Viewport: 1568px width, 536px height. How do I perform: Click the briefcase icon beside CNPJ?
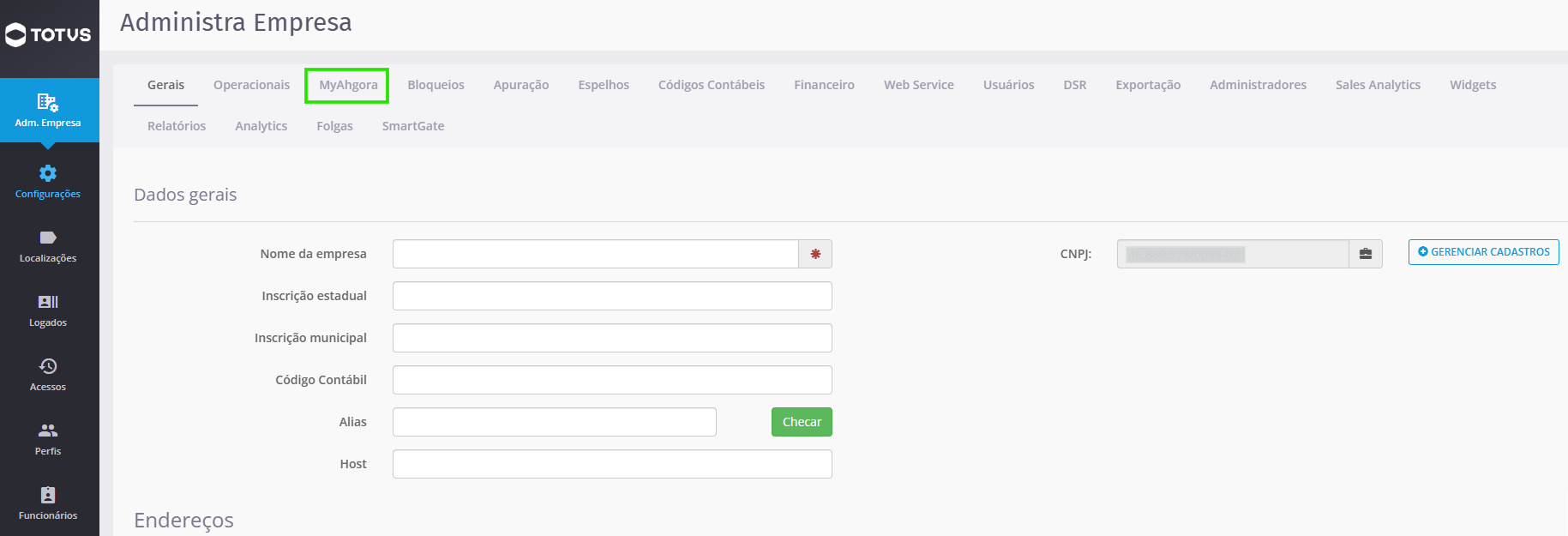tap(1366, 254)
